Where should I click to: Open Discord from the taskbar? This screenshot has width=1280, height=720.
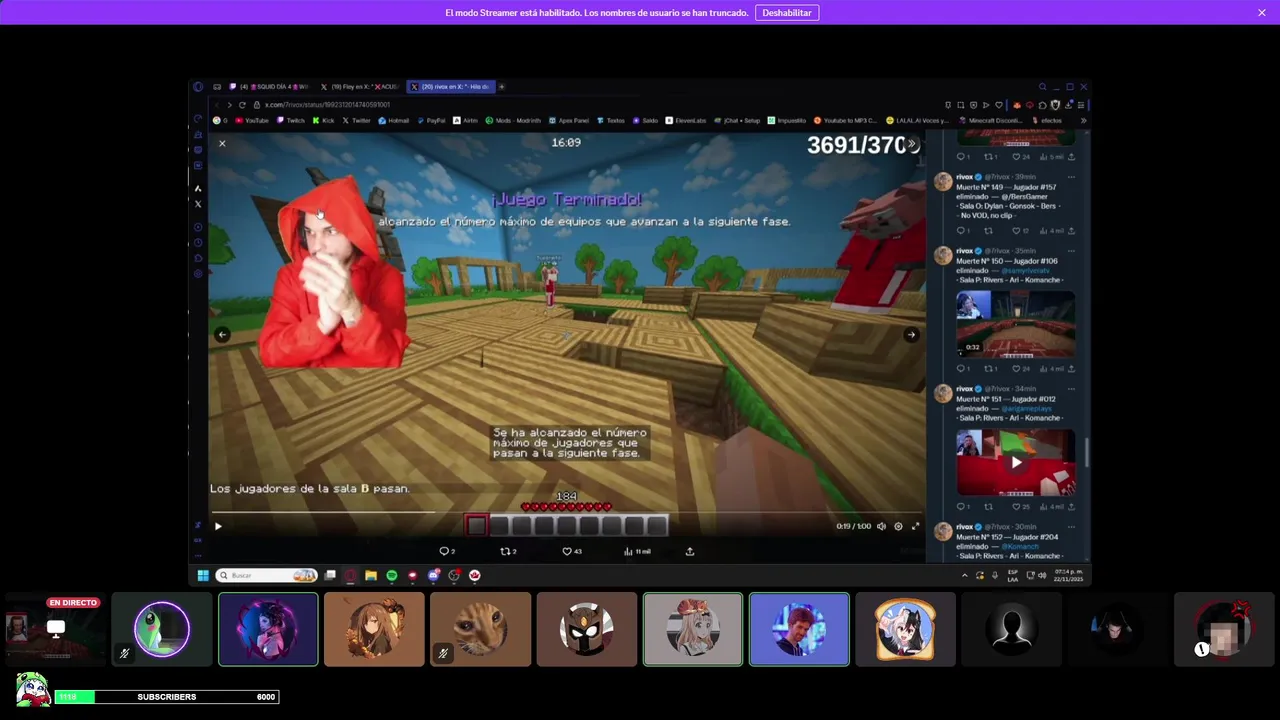[433, 575]
